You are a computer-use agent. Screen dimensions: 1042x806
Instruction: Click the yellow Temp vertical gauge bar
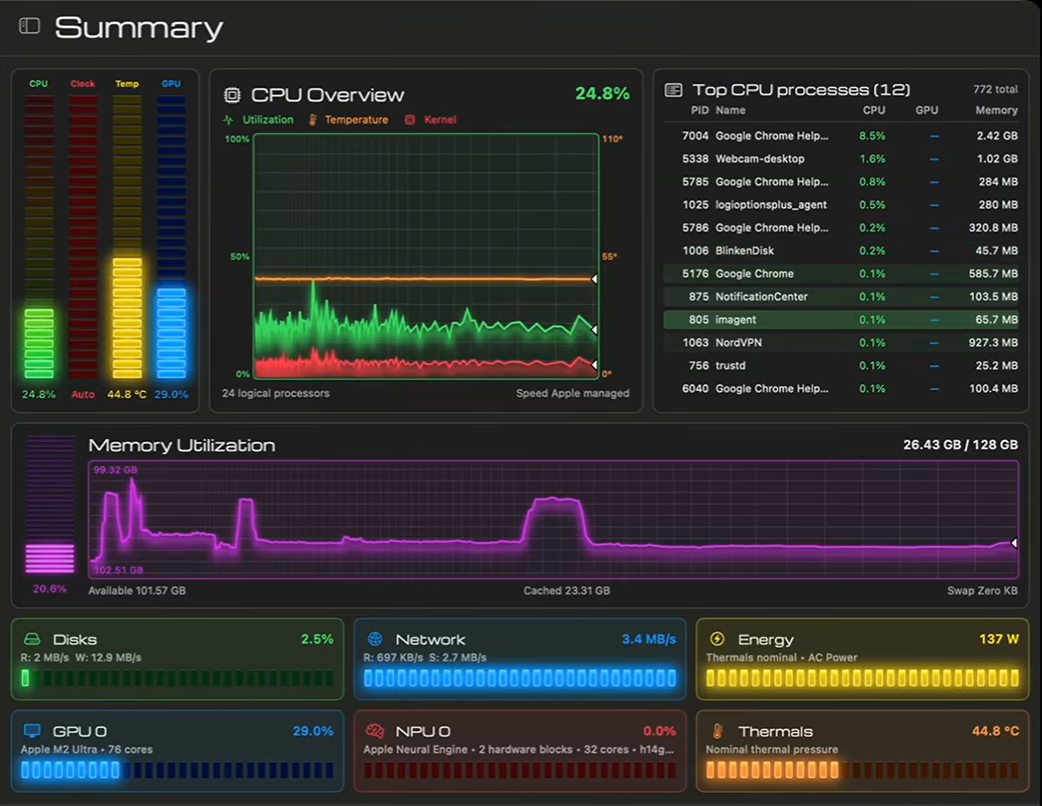click(x=127, y=237)
